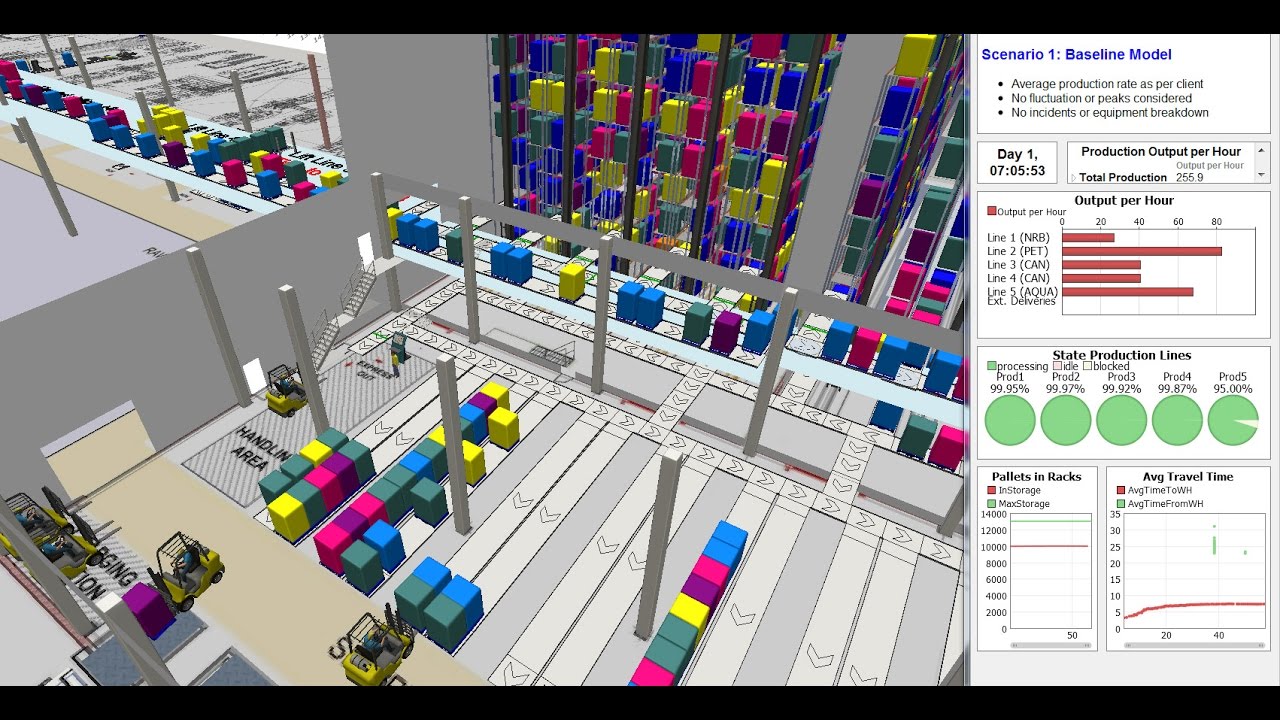
Task: Click the 'Avg Travel Time' chart title
Action: click(x=1188, y=477)
